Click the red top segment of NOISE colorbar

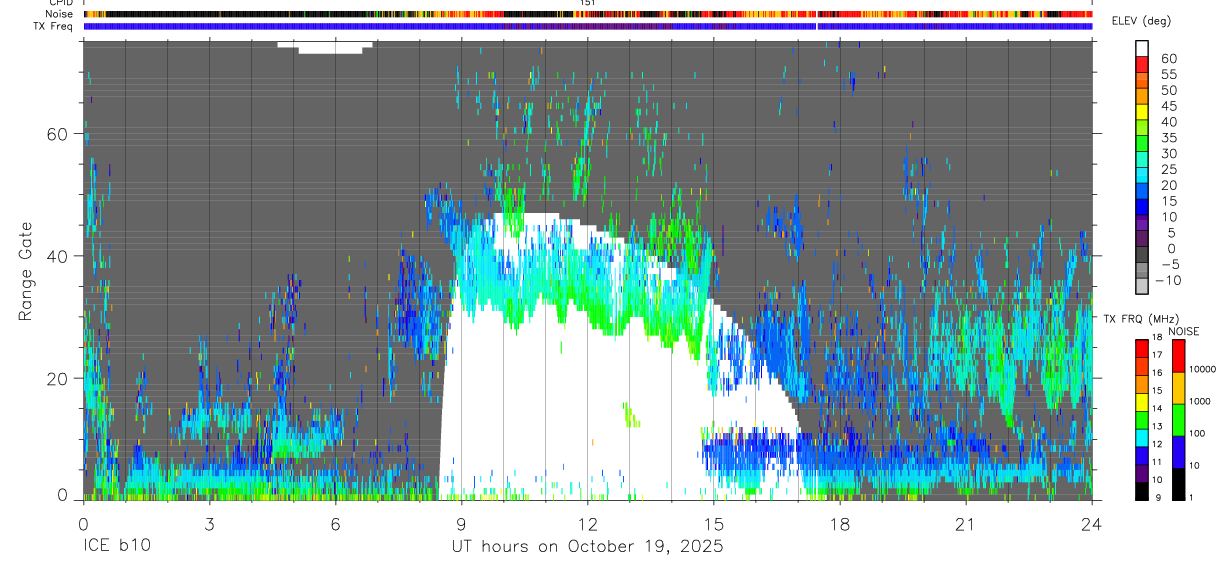1178,356
